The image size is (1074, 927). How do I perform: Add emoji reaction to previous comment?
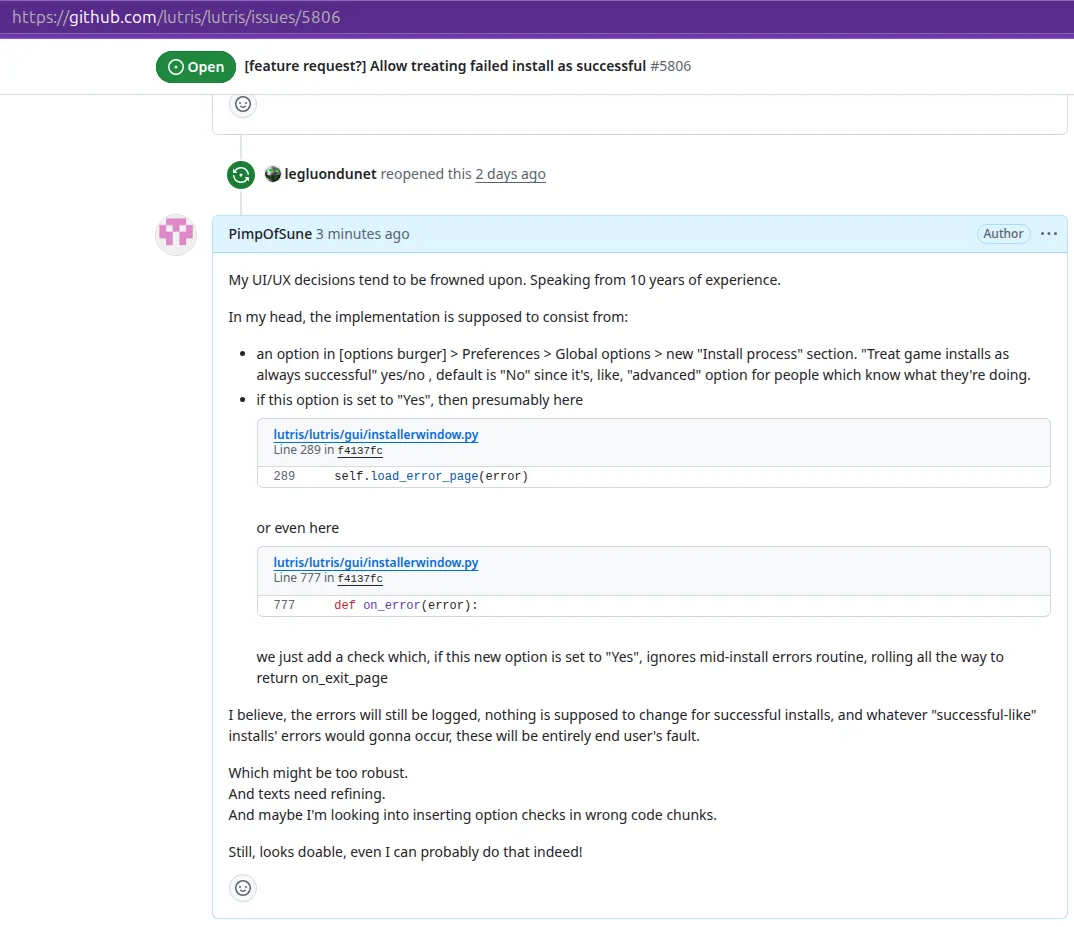point(243,104)
